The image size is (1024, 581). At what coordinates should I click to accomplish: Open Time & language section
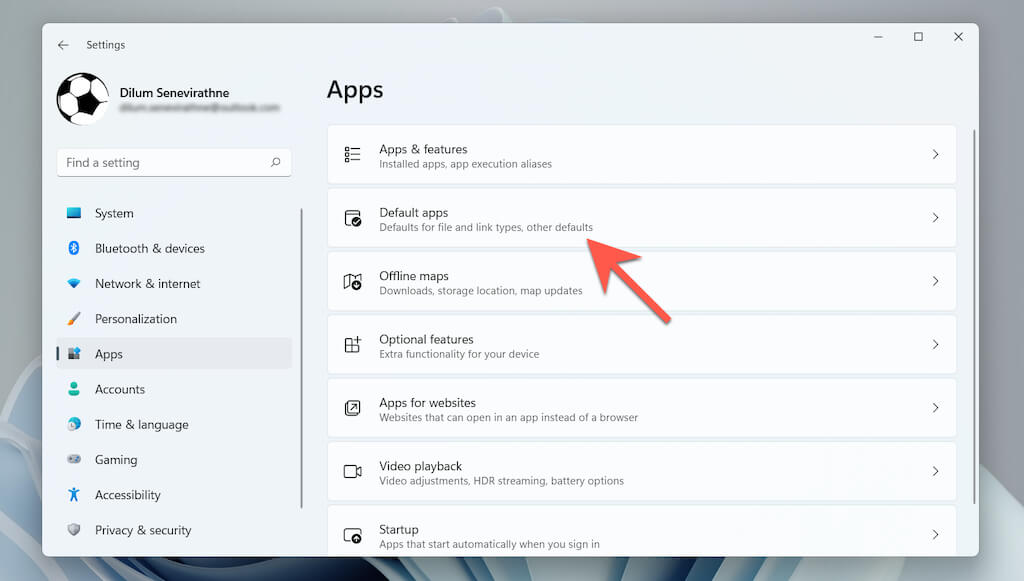(142, 425)
